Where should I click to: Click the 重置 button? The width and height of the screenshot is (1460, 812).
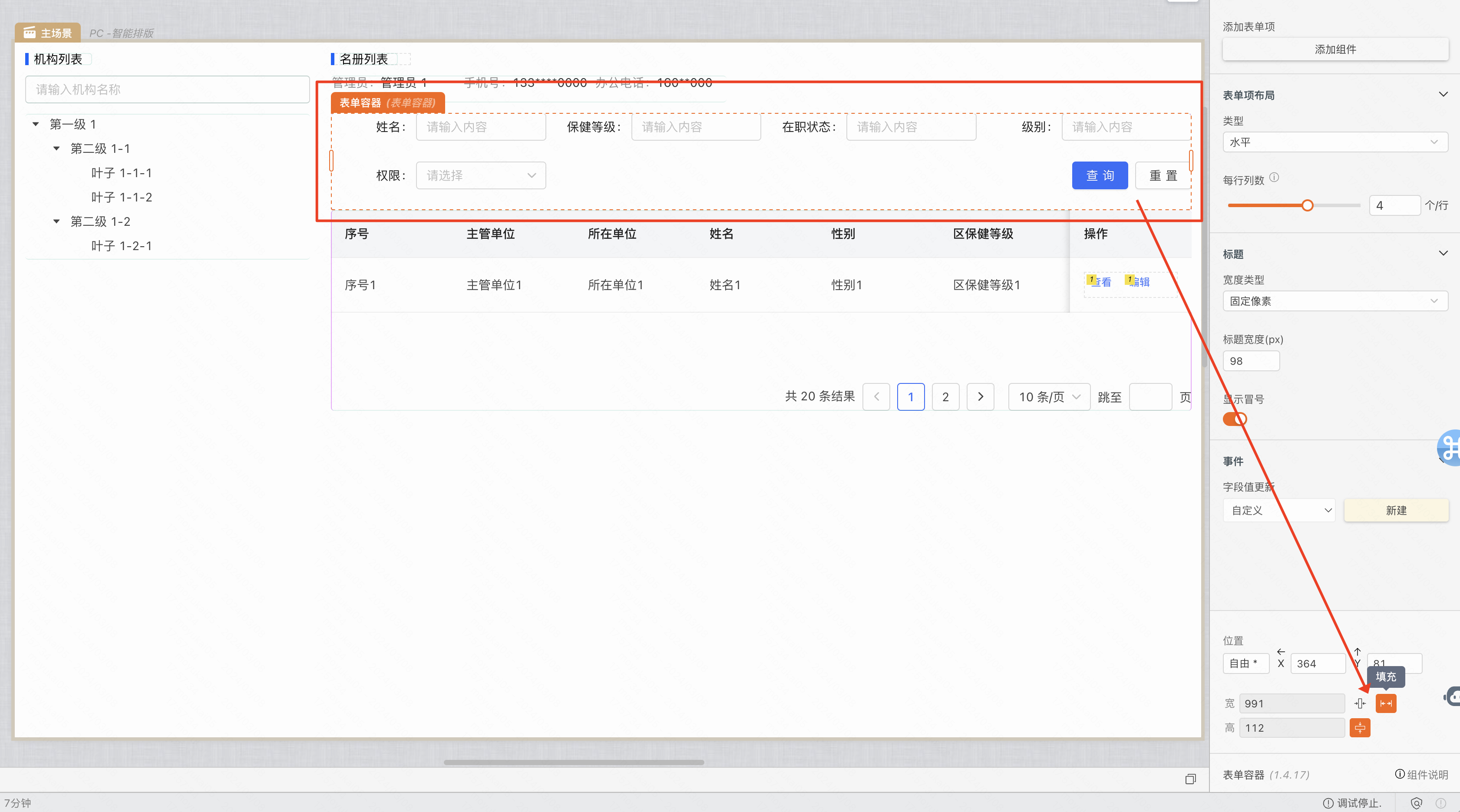[x=1163, y=175]
